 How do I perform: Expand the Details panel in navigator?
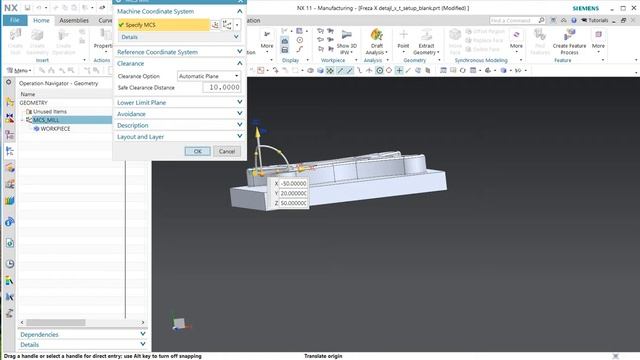click(82, 344)
